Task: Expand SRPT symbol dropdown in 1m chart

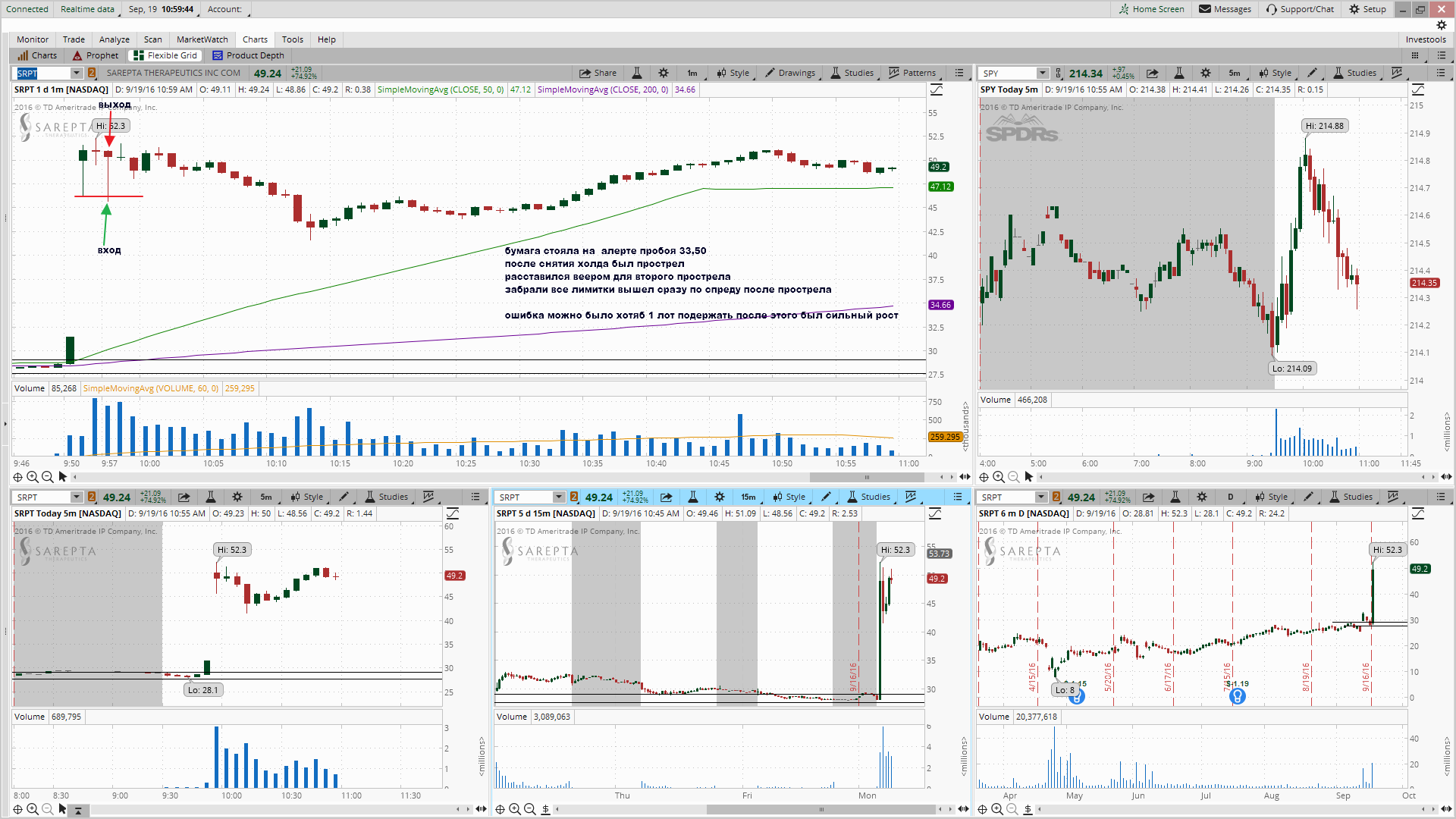Action: pyautogui.click(x=76, y=73)
